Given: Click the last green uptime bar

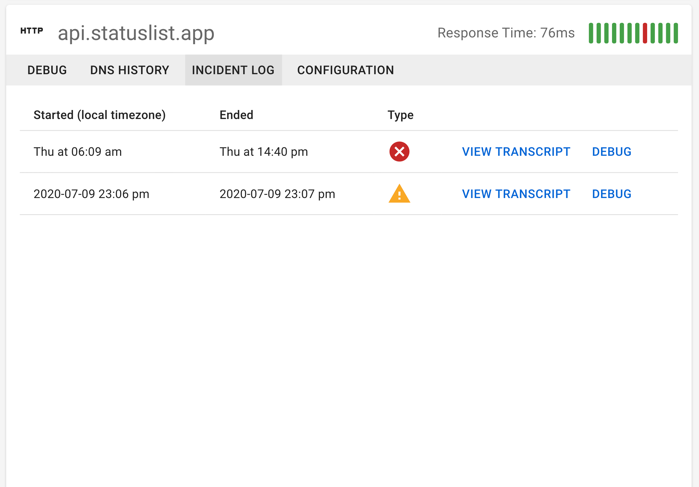Looking at the screenshot, I should click(x=676, y=33).
